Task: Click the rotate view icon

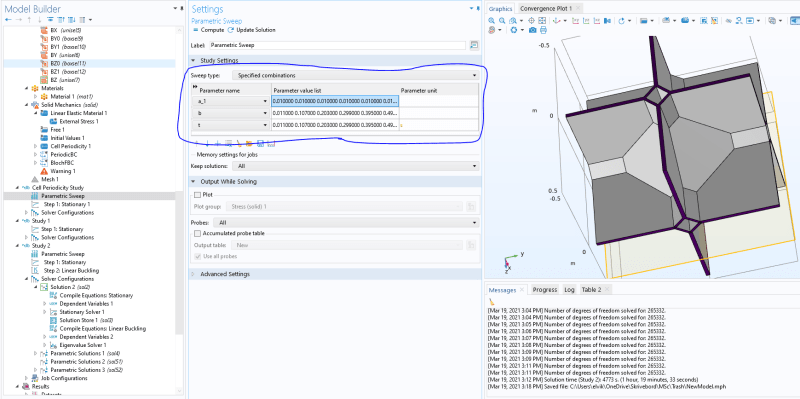Action: coord(621,20)
